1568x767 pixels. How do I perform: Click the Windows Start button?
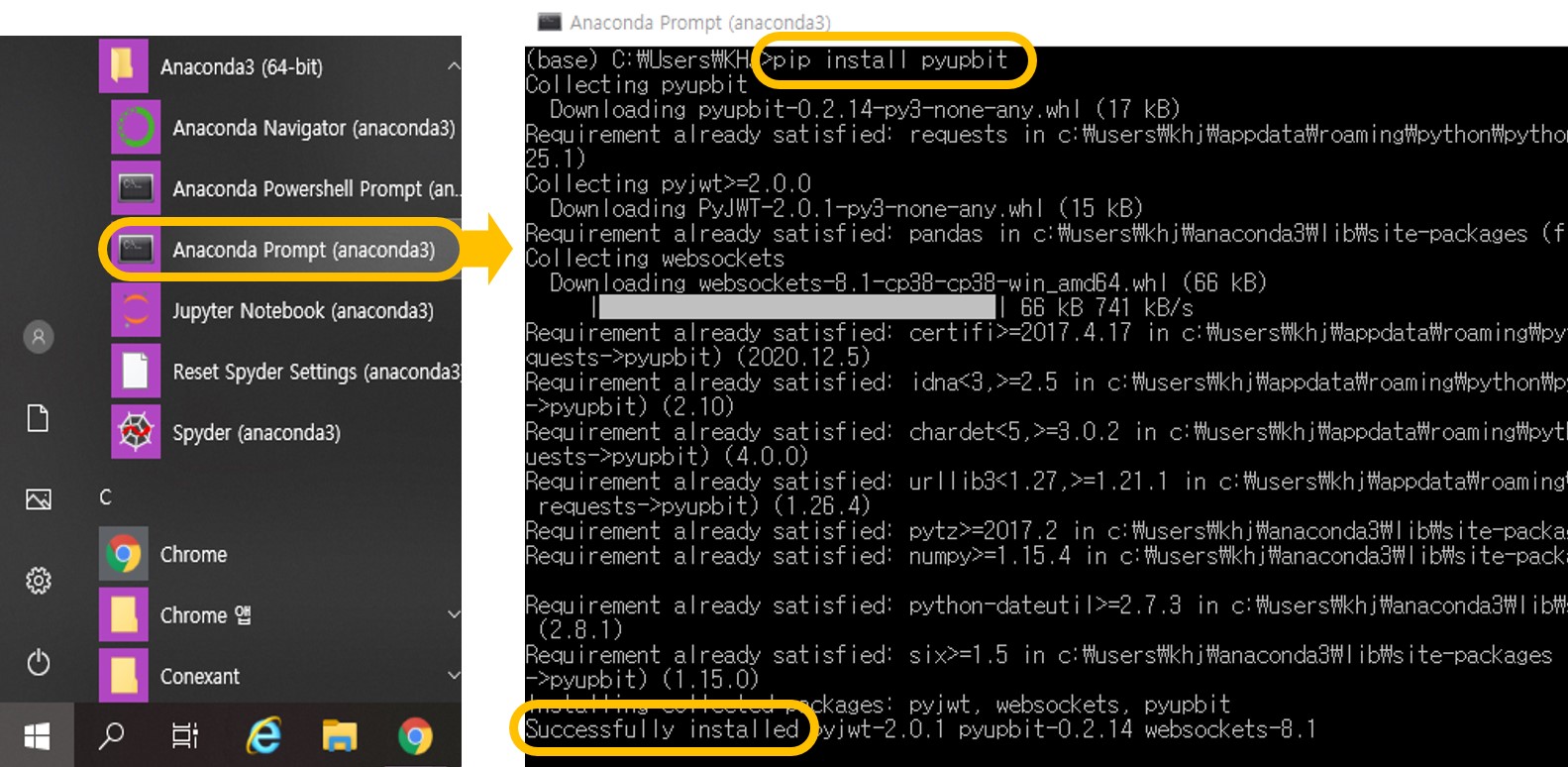[x=37, y=736]
